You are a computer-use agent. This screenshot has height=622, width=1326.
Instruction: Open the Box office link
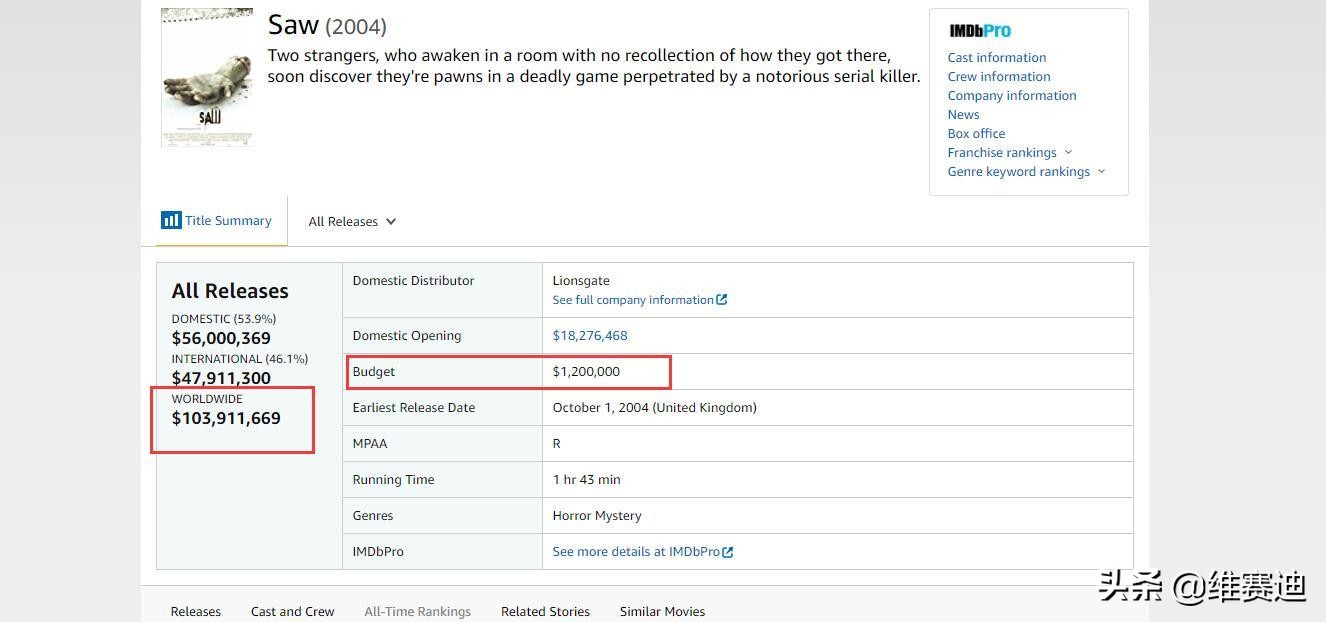(976, 133)
